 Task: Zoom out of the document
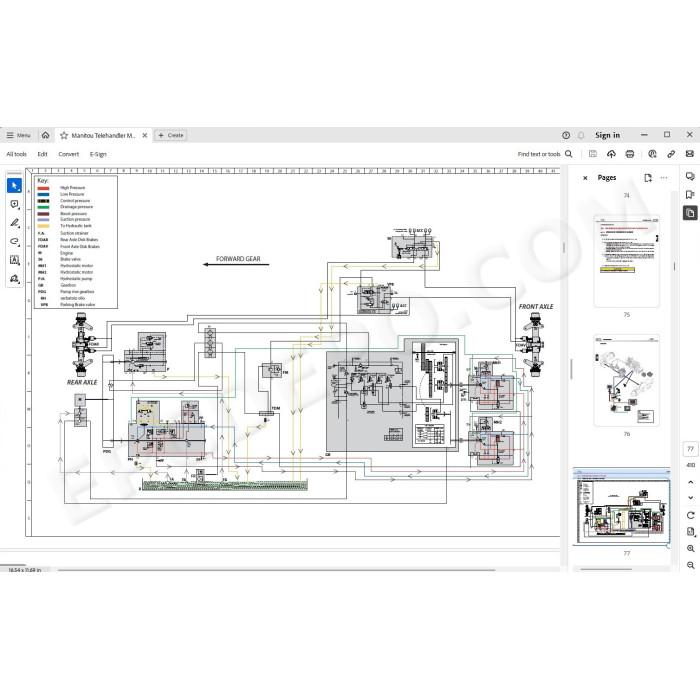tap(691, 565)
